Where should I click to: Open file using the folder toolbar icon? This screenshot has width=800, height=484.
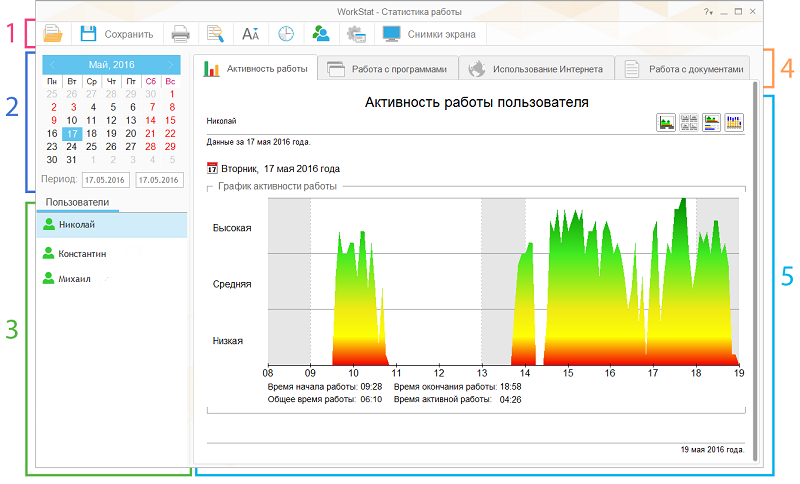[x=53, y=34]
